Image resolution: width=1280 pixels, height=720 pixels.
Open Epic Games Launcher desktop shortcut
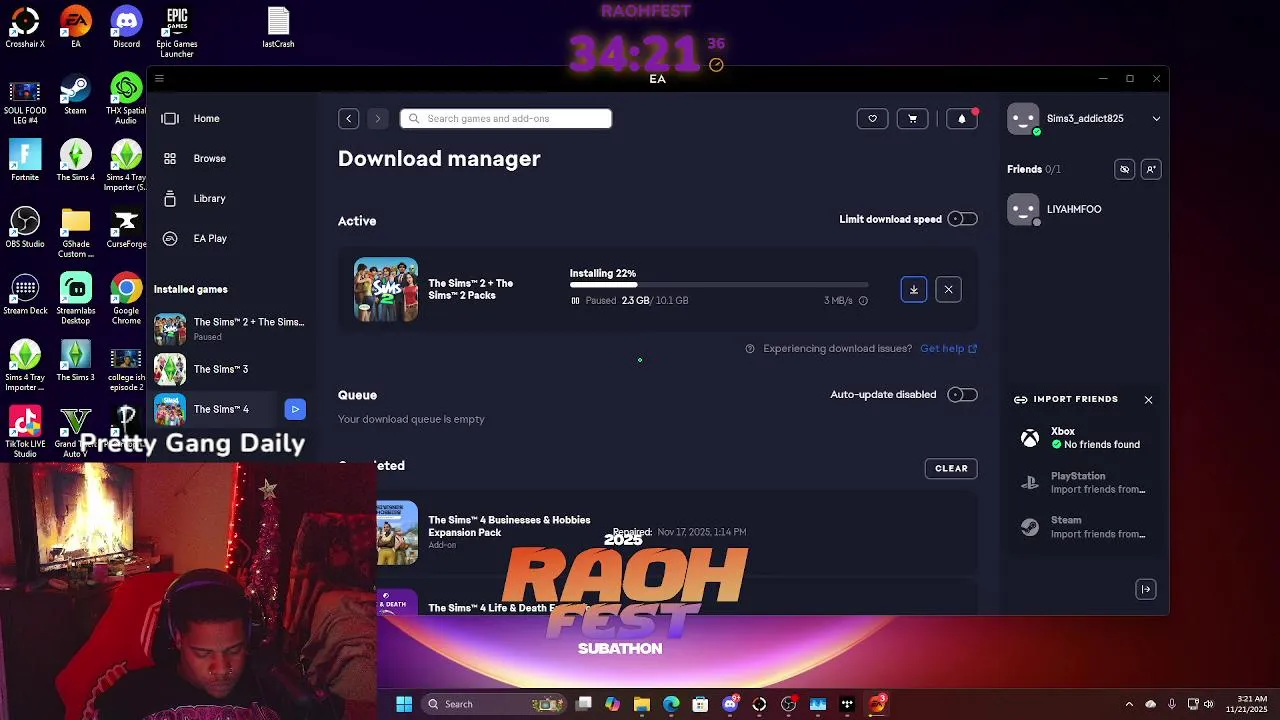coord(177,32)
